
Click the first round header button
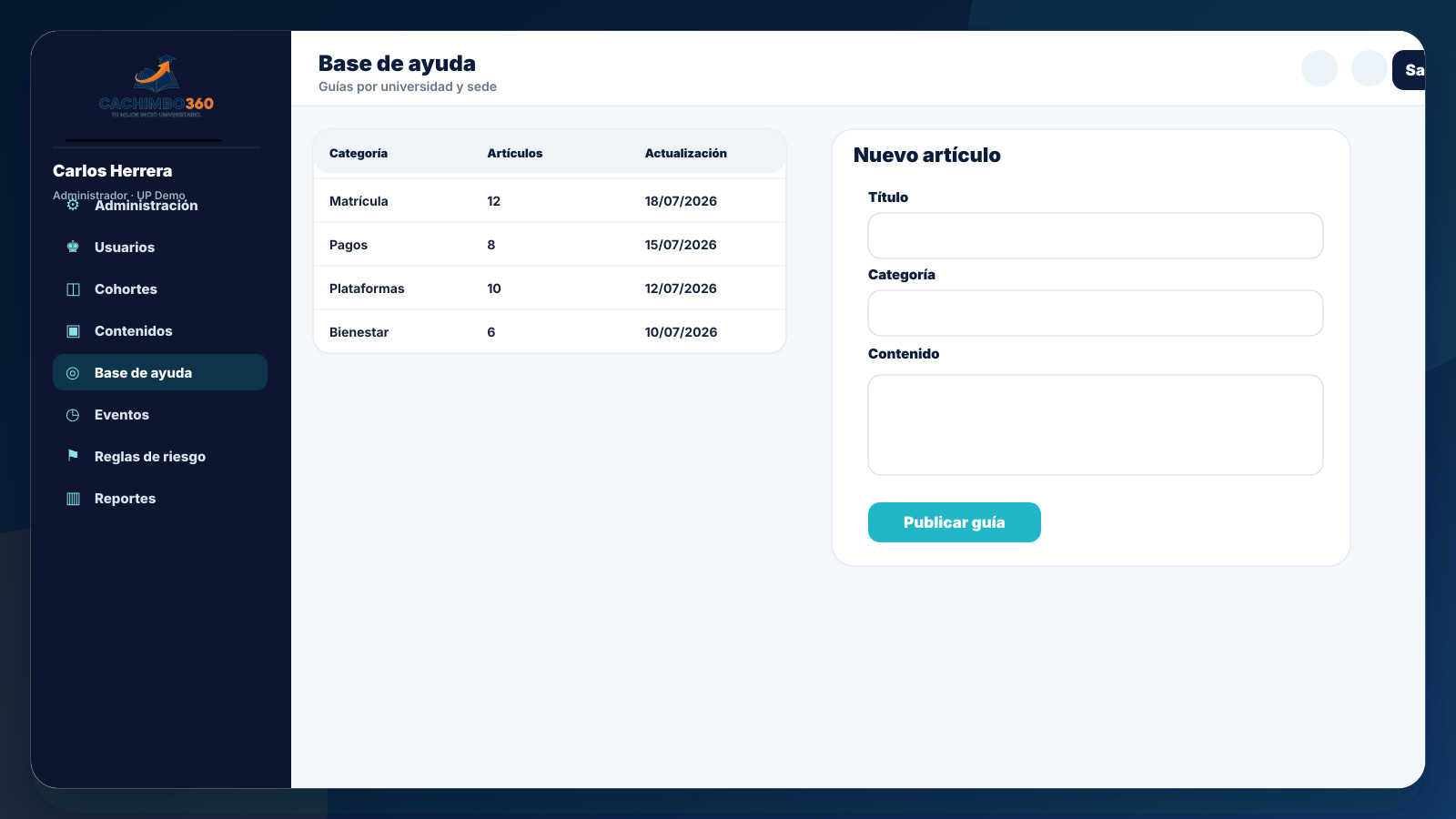point(1319,68)
